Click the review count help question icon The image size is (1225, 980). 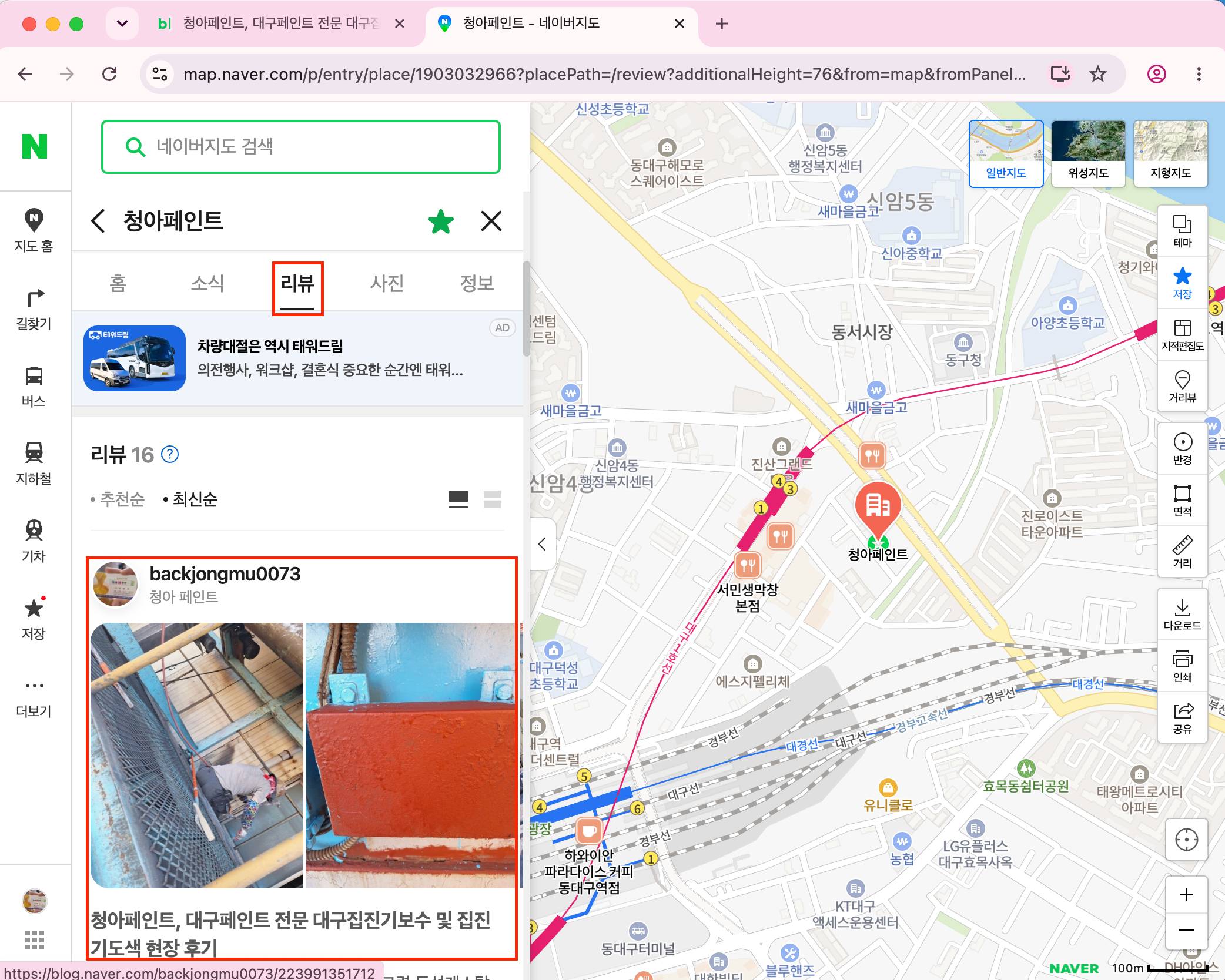tap(170, 454)
